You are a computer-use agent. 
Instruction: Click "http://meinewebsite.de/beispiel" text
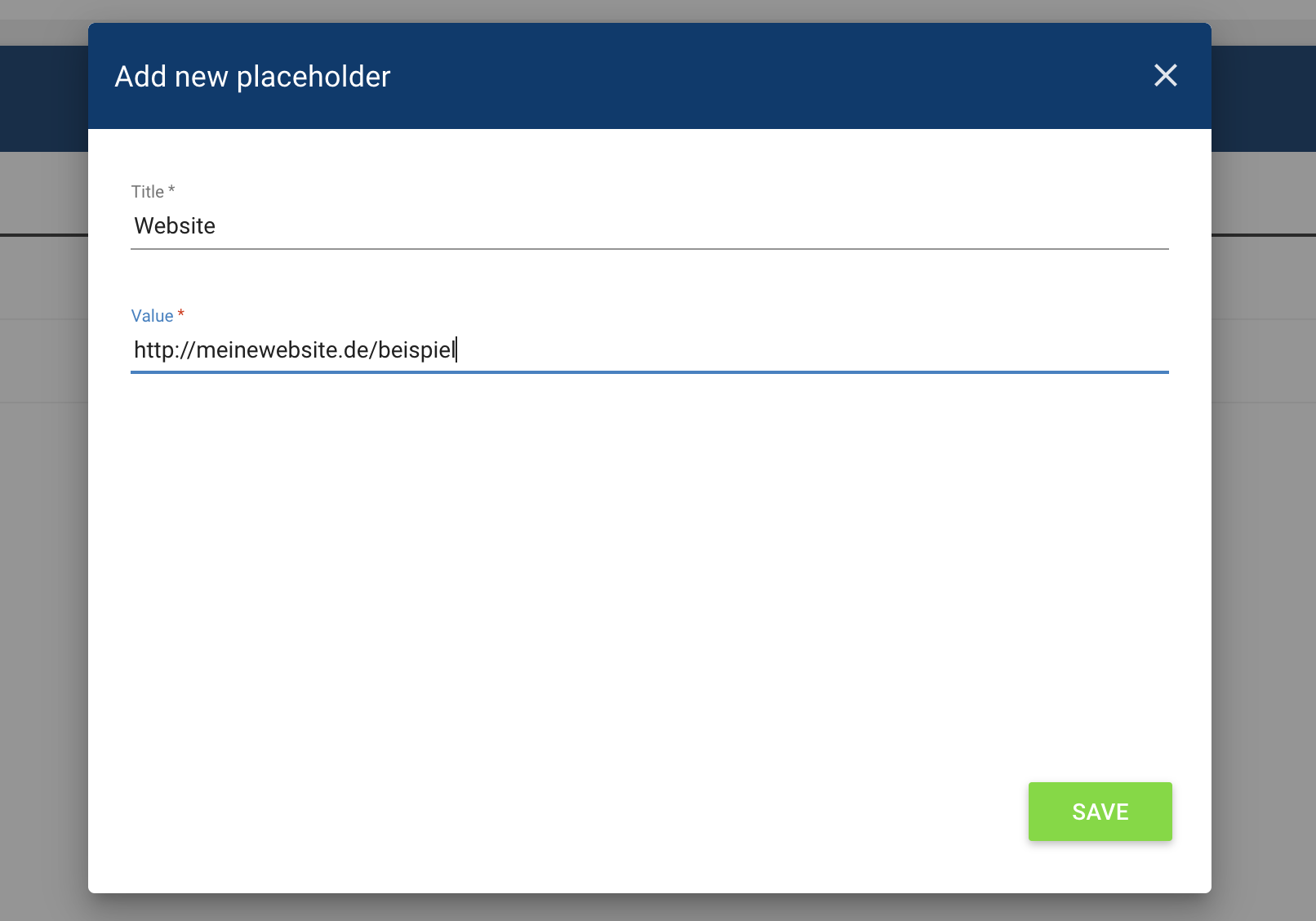tap(294, 350)
